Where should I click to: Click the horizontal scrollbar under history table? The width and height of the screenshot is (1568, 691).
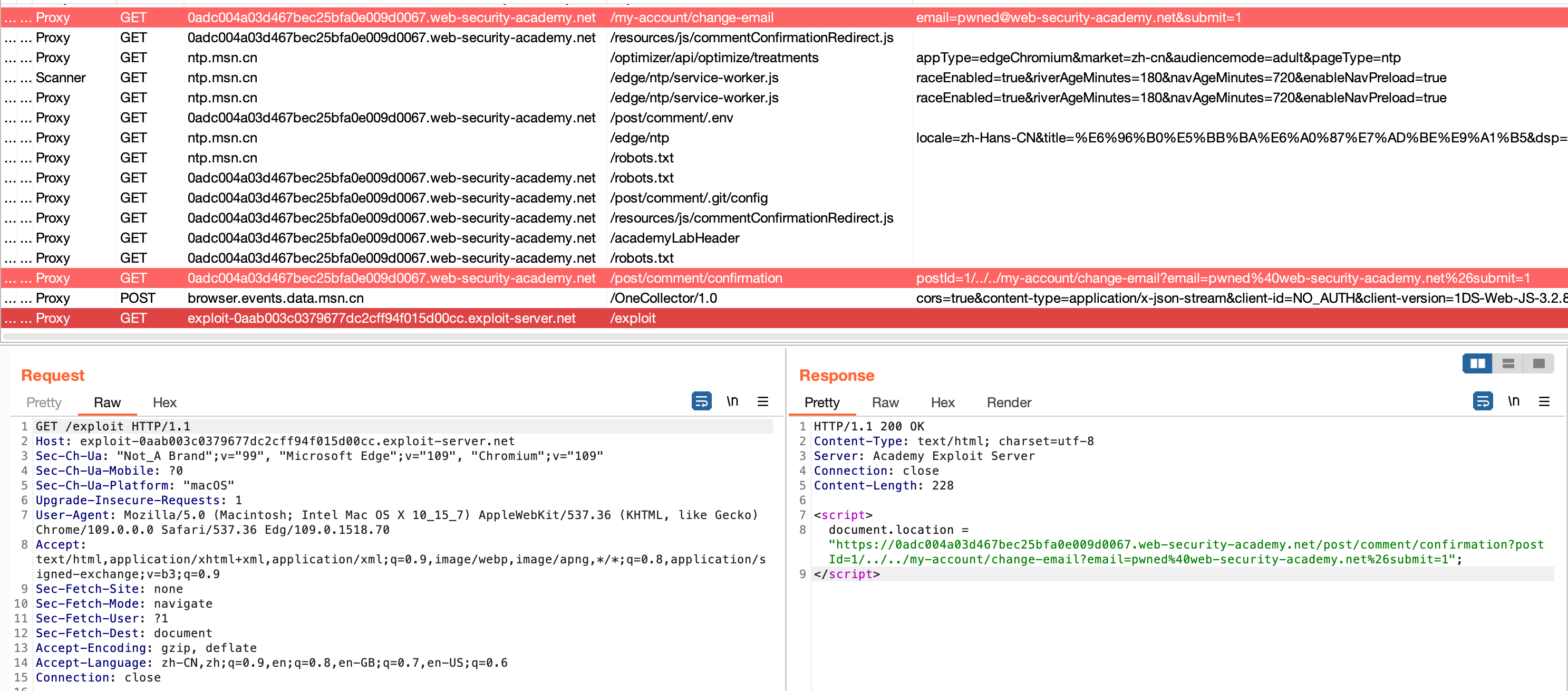(784, 335)
